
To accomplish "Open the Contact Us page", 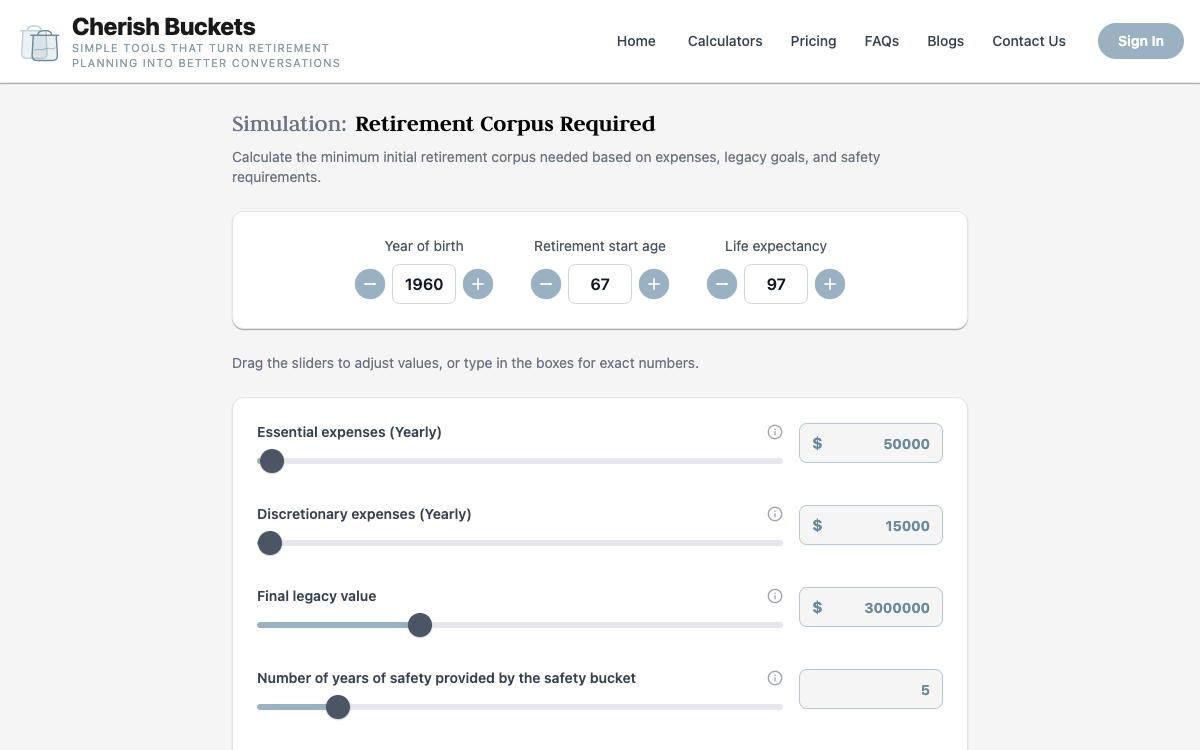I will 1029,41.
